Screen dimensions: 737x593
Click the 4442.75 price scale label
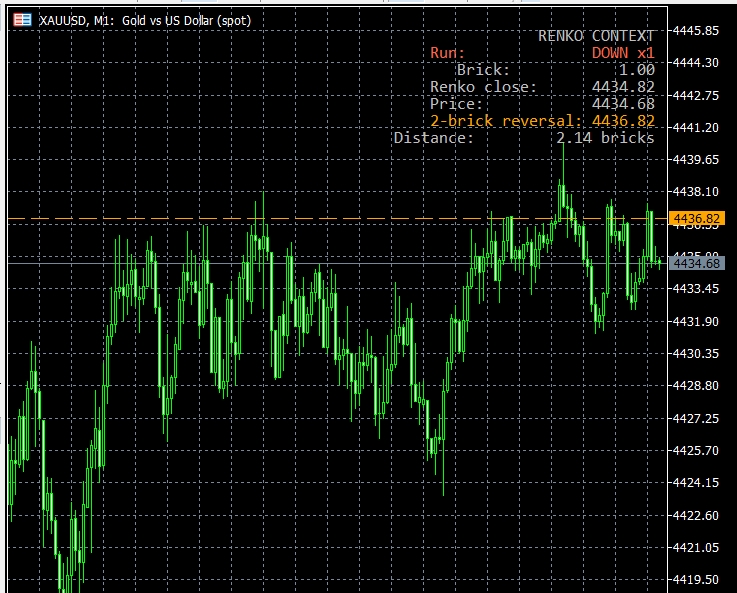[x=696, y=95]
